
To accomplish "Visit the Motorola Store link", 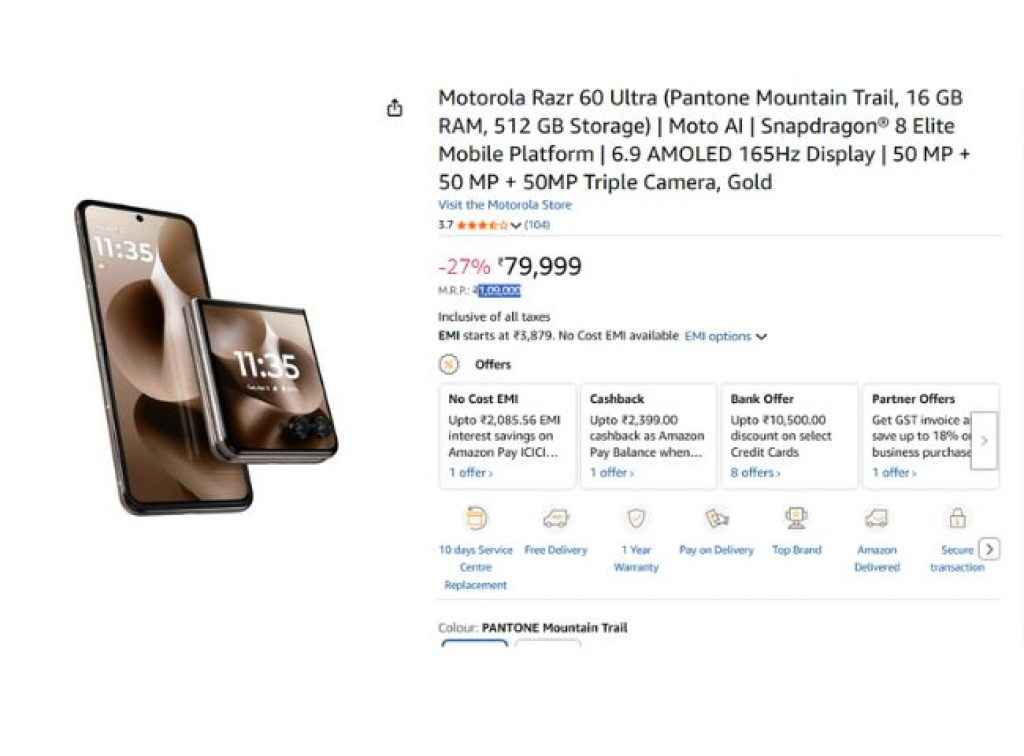I will coord(505,205).
